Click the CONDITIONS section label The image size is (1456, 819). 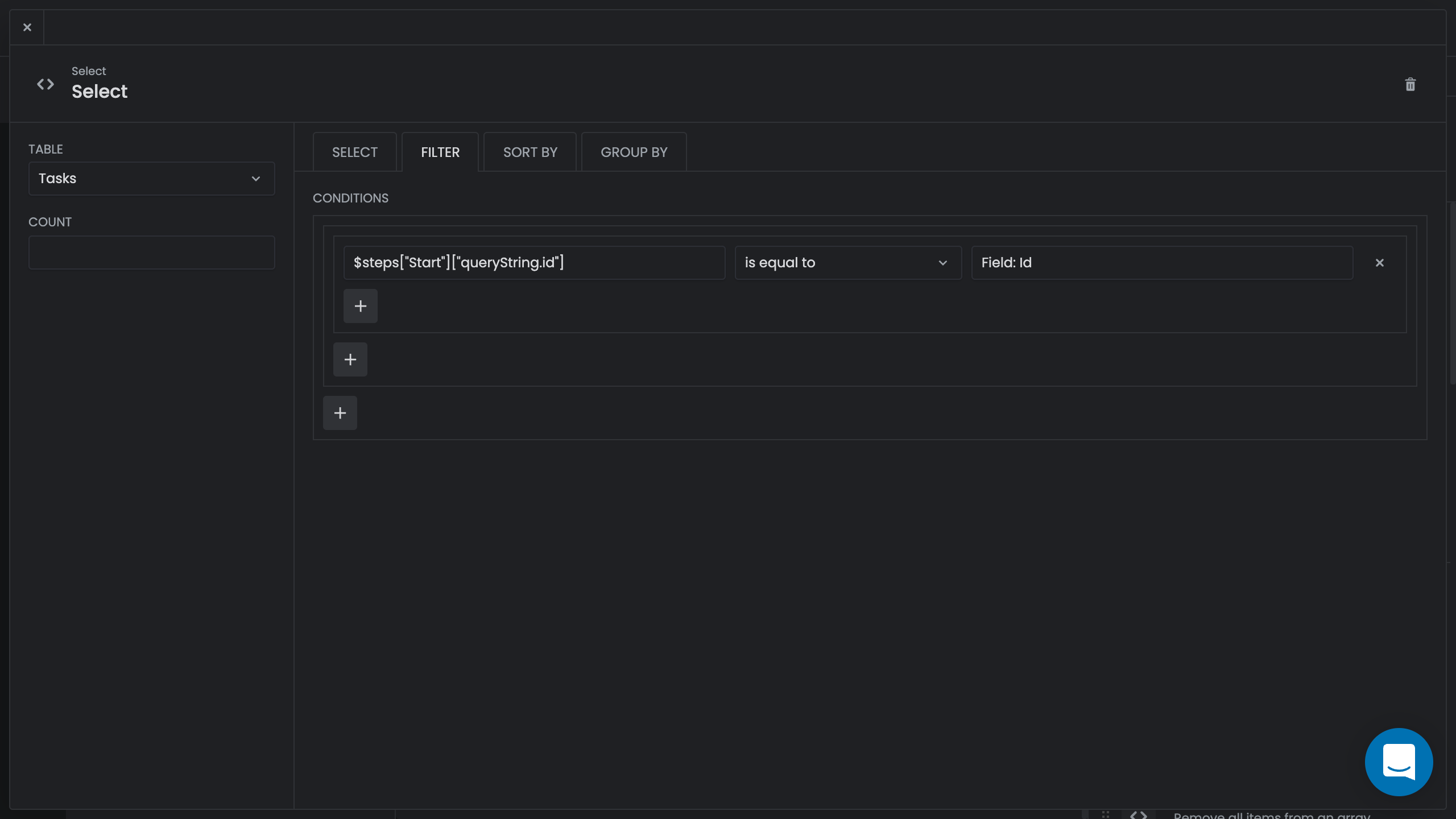pyautogui.click(x=350, y=198)
